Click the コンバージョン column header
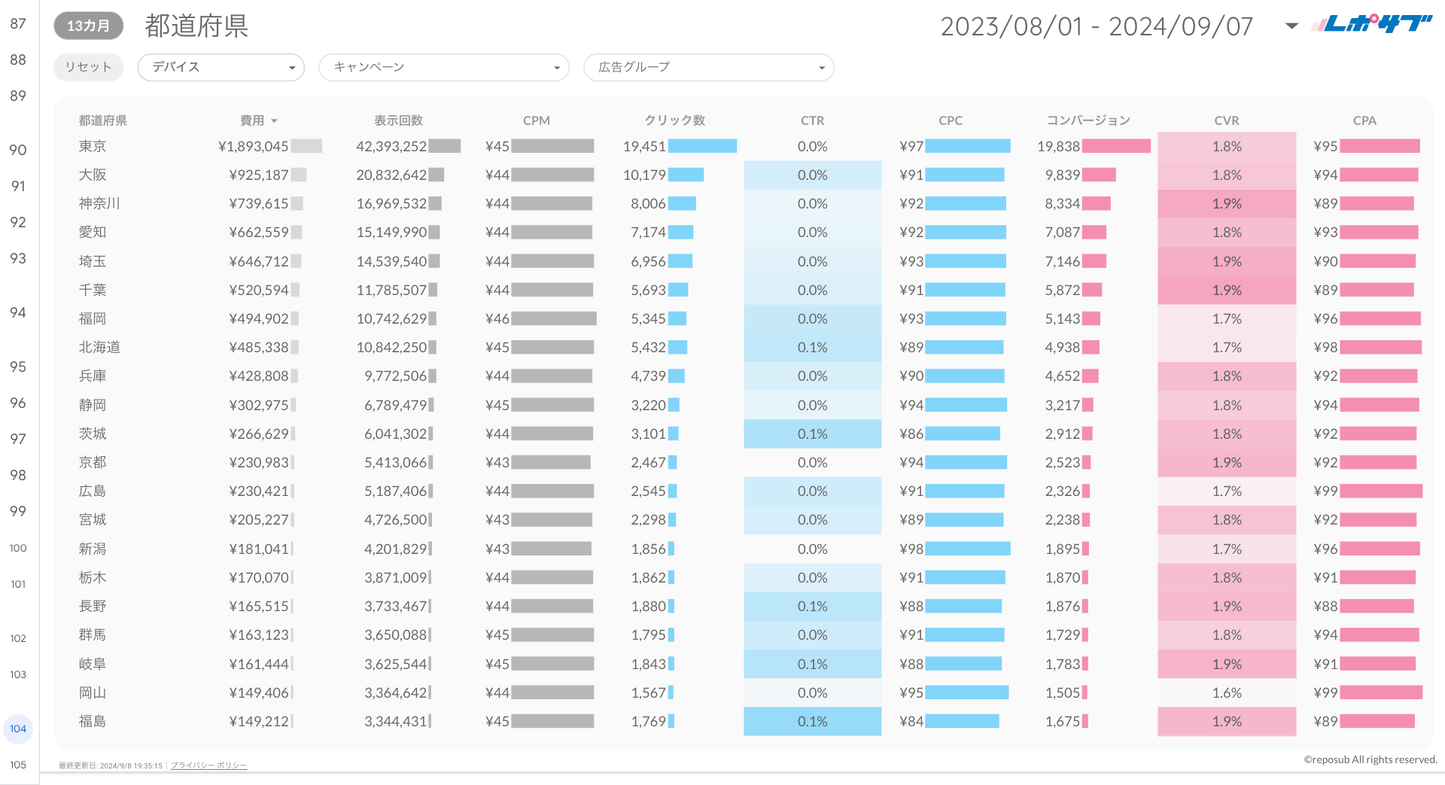 click(x=1088, y=120)
